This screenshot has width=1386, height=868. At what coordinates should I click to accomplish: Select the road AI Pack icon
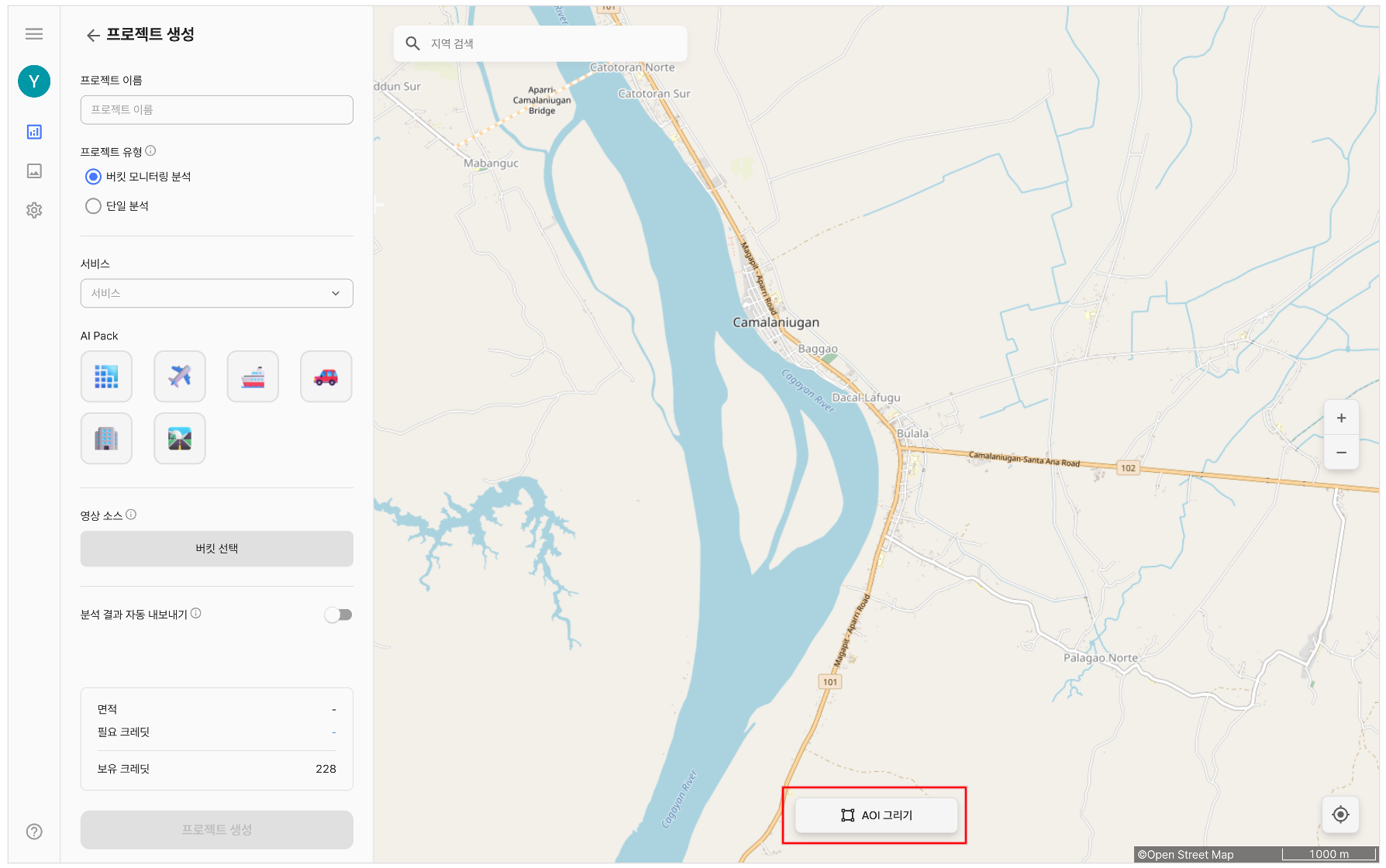(x=180, y=439)
